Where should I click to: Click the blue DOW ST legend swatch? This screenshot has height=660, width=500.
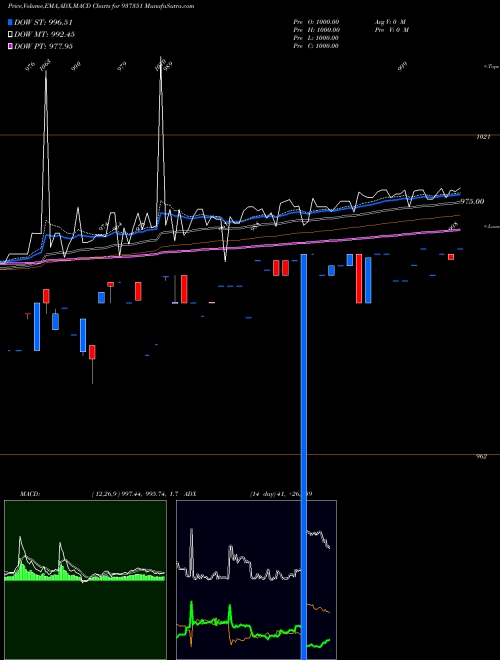[10, 22]
